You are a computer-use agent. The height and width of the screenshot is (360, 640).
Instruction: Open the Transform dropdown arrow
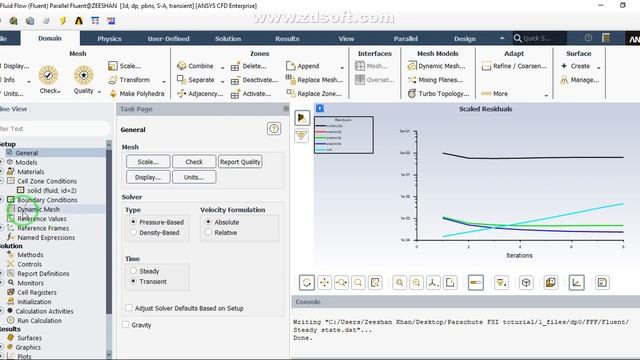click(164, 82)
